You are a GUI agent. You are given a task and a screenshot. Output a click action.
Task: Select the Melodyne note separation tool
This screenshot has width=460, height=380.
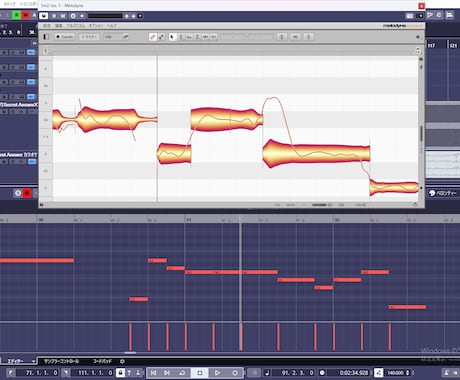coord(214,37)
